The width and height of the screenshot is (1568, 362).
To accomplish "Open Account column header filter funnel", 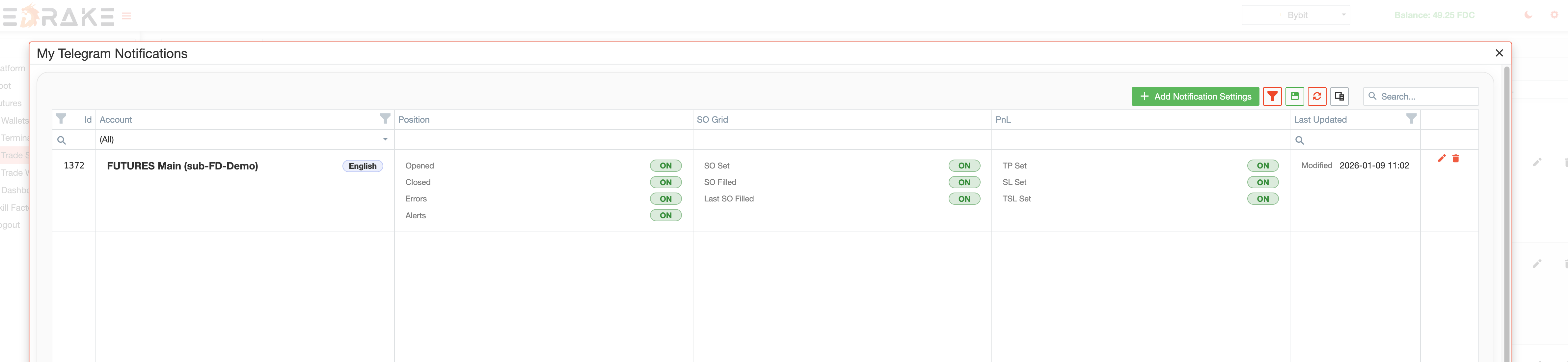I will [x=385, y=119].
